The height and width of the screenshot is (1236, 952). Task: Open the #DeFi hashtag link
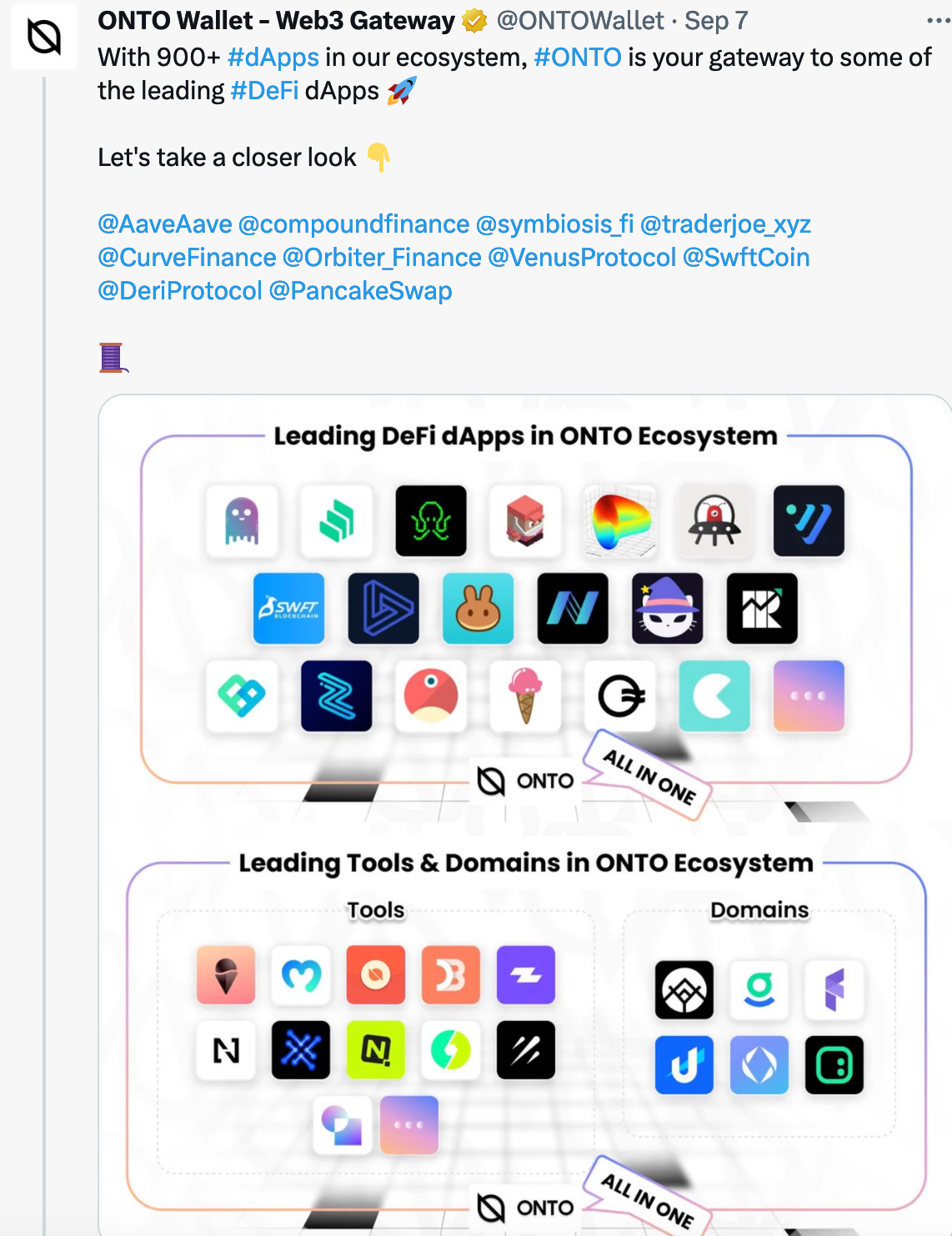pyautogui.click(x=264, y=90)
